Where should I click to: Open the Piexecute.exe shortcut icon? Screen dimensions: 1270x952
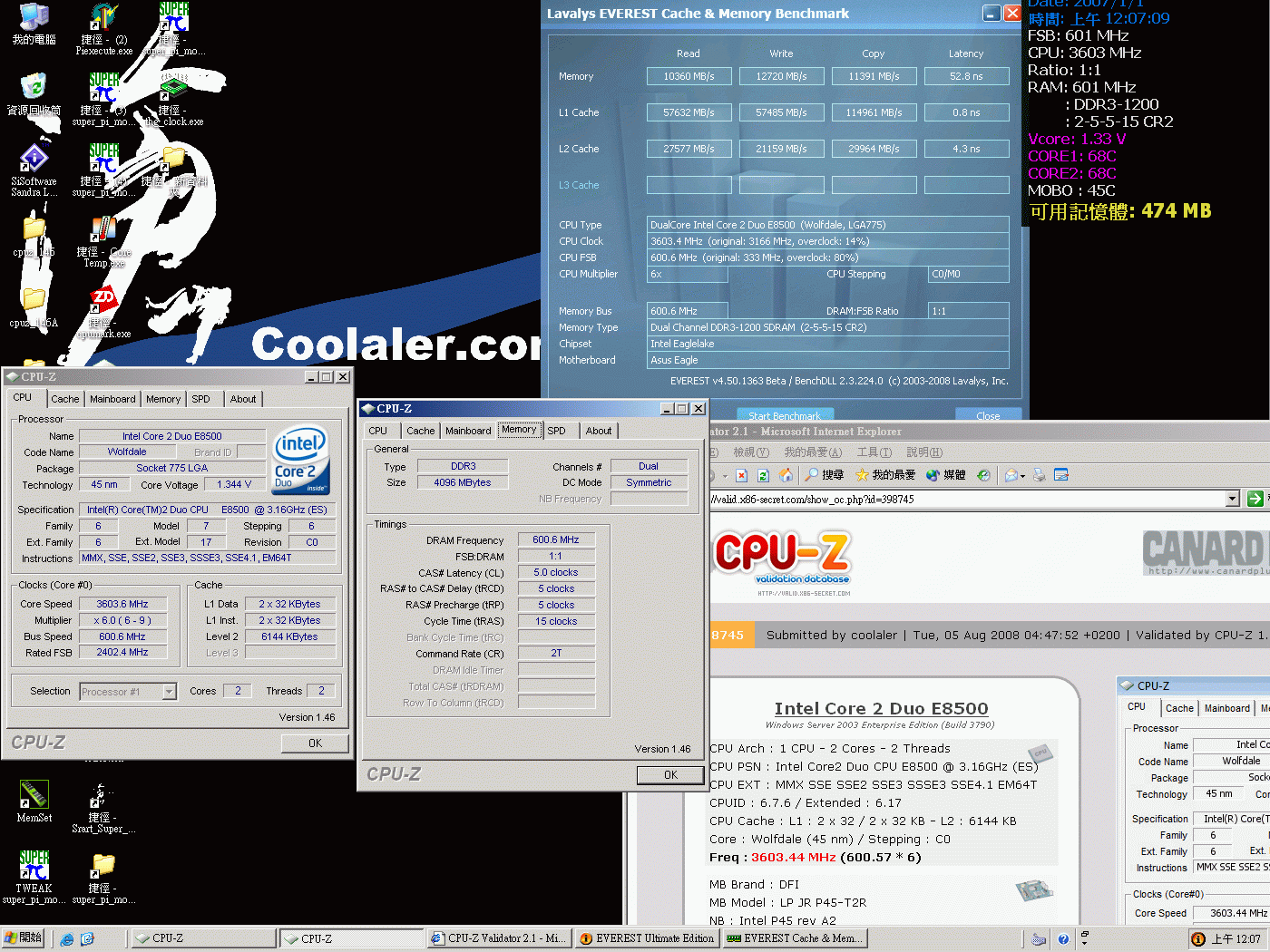103,27
